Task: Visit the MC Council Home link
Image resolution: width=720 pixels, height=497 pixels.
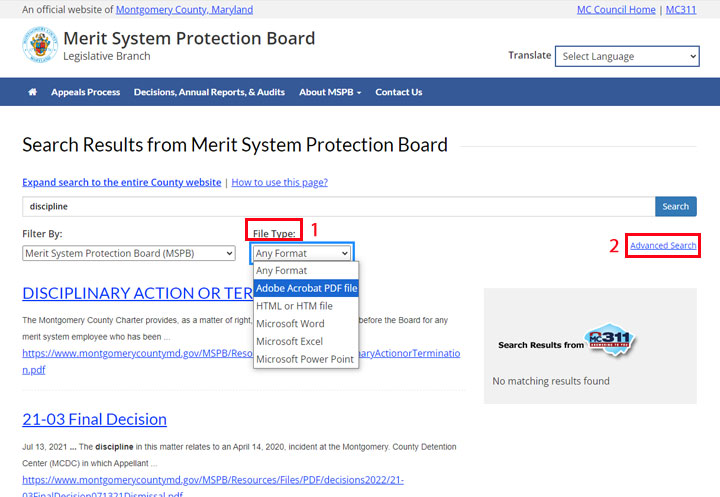Action: [616, 10]
